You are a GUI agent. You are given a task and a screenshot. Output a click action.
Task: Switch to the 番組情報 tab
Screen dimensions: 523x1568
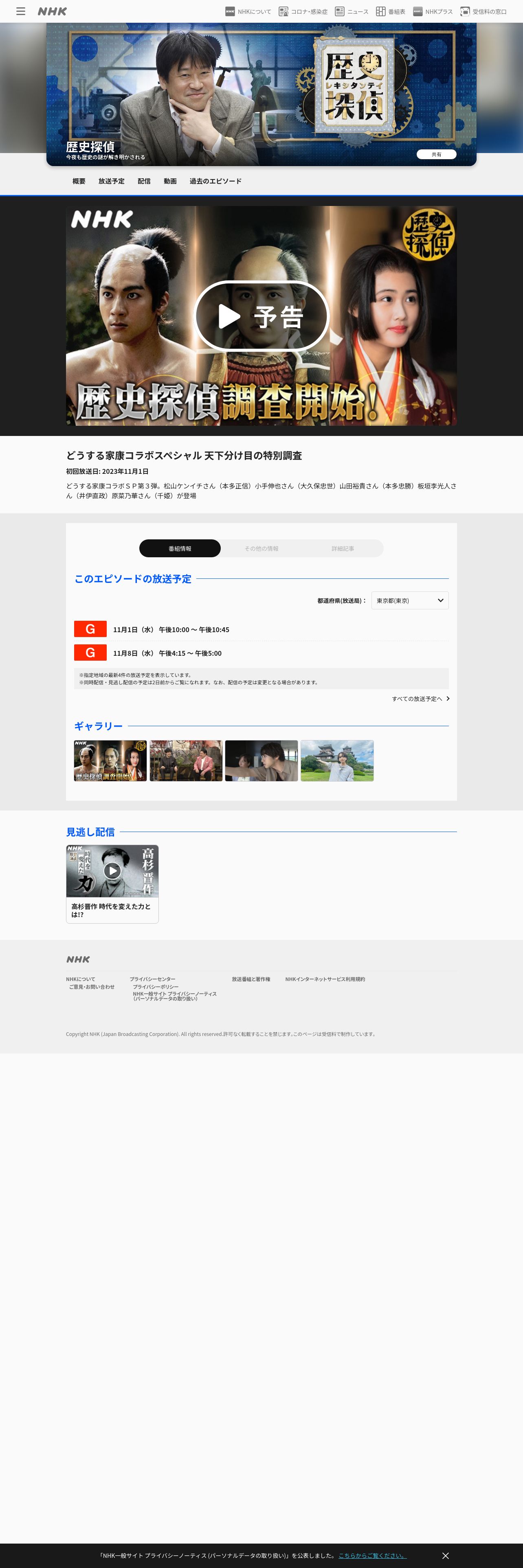click(180, 548)
